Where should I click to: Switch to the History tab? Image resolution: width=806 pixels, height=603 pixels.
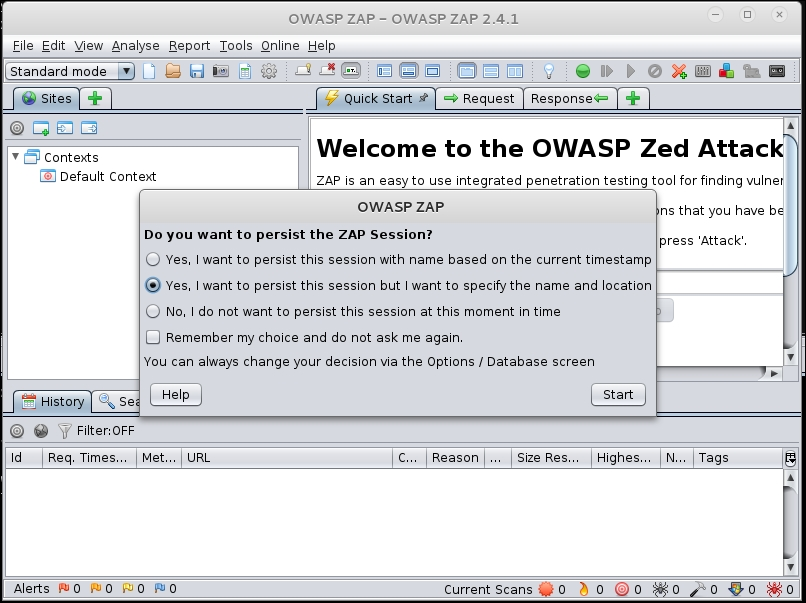click(x=52, y=401)
